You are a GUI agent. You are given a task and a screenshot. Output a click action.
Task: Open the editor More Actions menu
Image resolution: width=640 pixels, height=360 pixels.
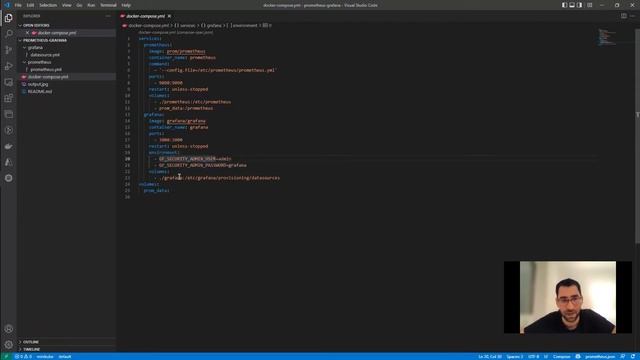tap(633, 16)
